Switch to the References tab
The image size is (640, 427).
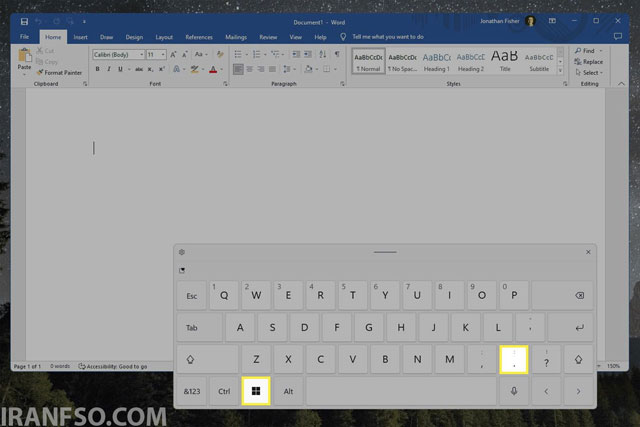(199, 37)
